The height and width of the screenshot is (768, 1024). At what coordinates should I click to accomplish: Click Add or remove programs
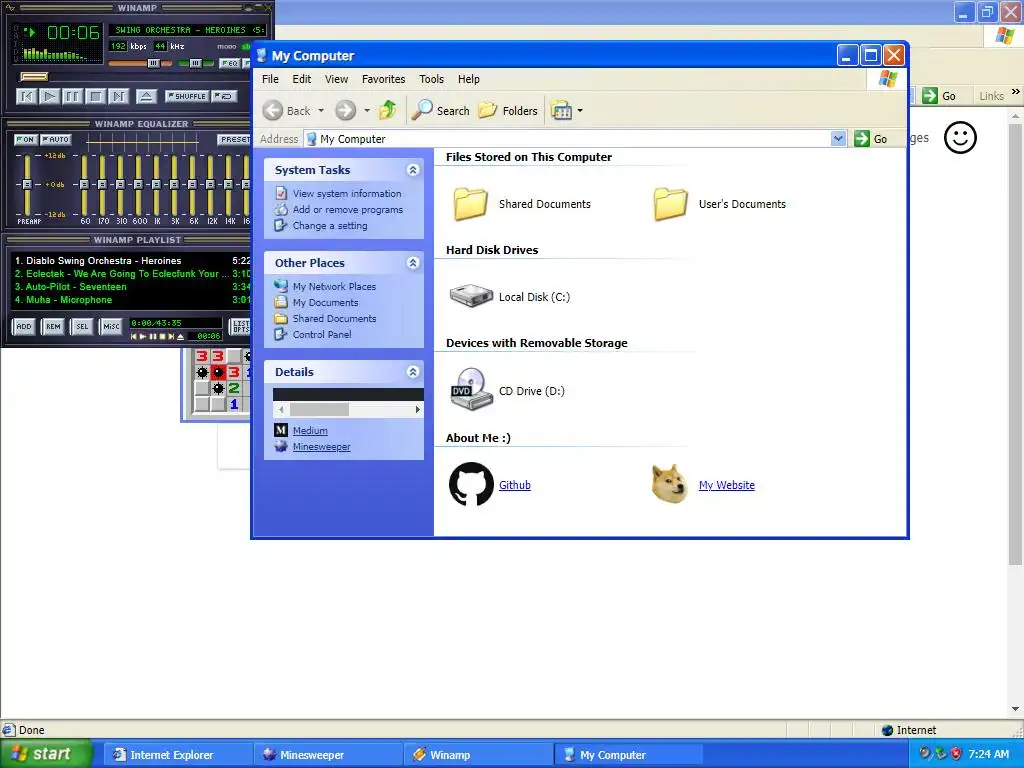point(347,210)
